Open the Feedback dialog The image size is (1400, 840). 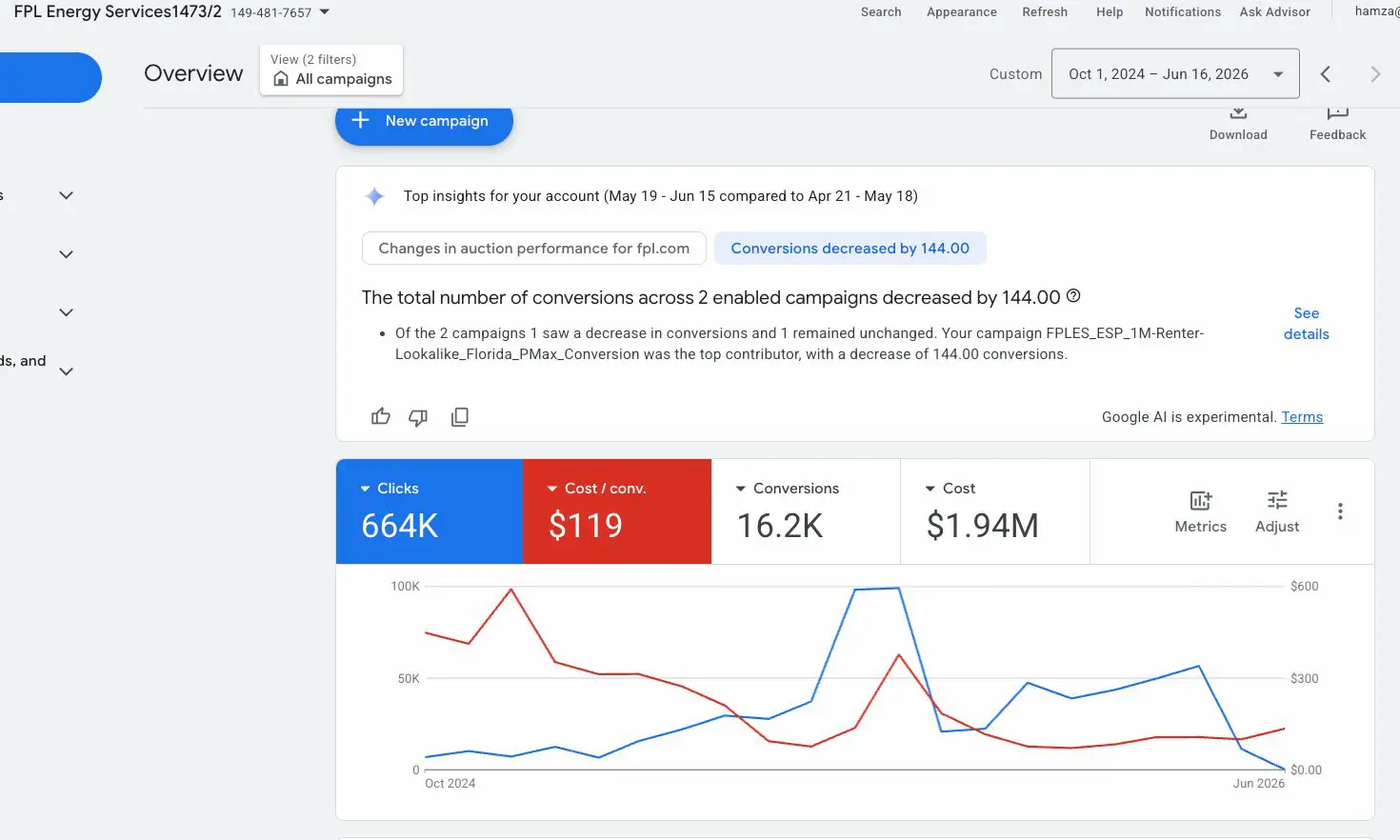[x=1337, y=125]
